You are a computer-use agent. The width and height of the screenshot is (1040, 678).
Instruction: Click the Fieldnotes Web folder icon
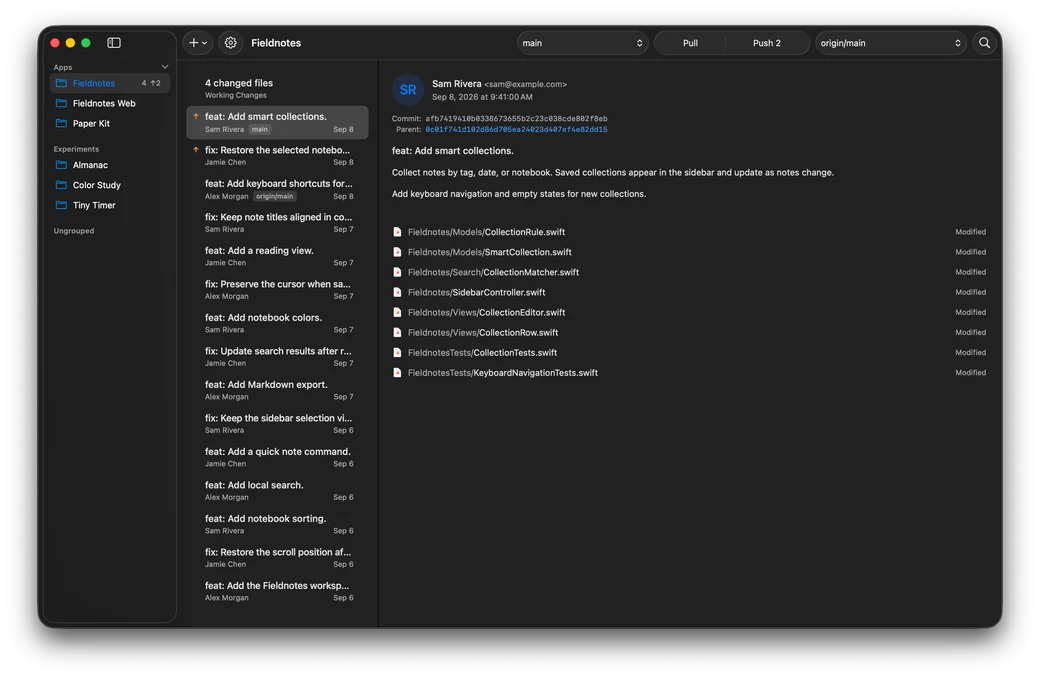tap(62, 103)
